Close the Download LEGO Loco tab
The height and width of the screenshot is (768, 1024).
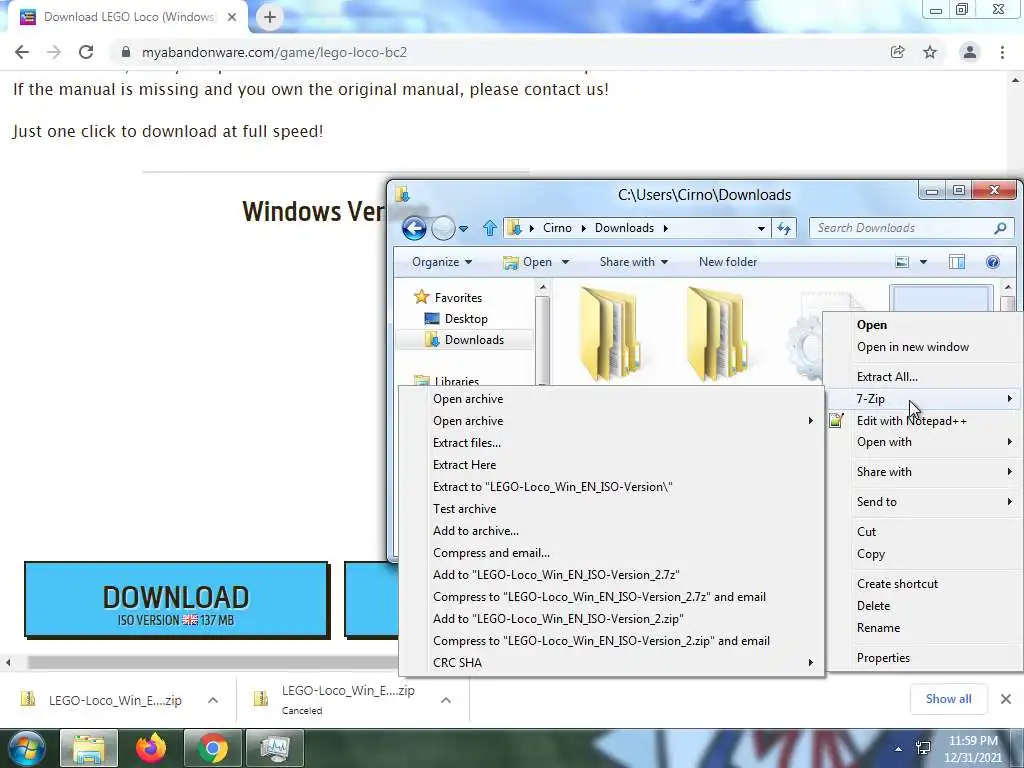click(232, 17)
